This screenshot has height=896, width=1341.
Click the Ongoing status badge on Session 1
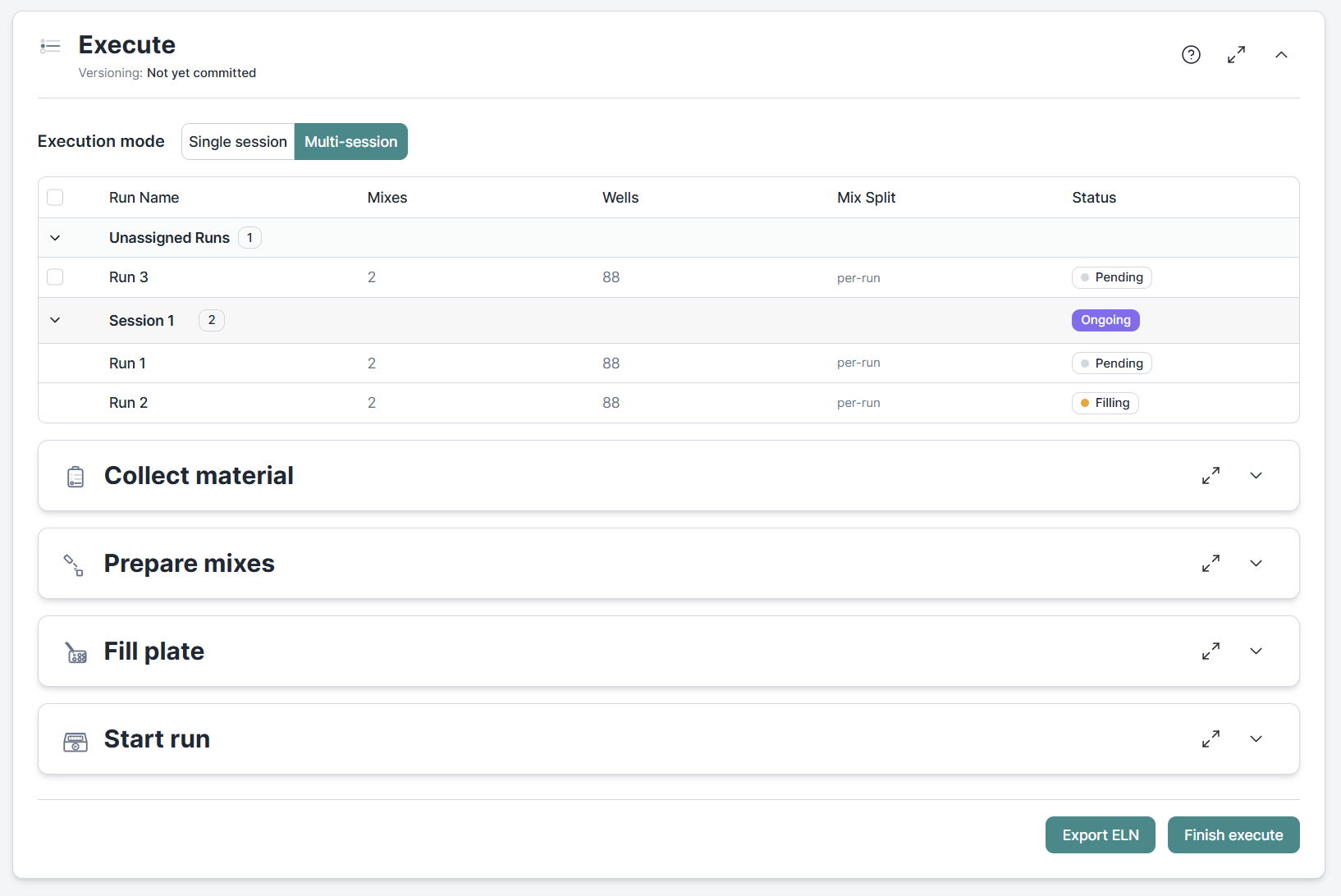click(1105, 320)
